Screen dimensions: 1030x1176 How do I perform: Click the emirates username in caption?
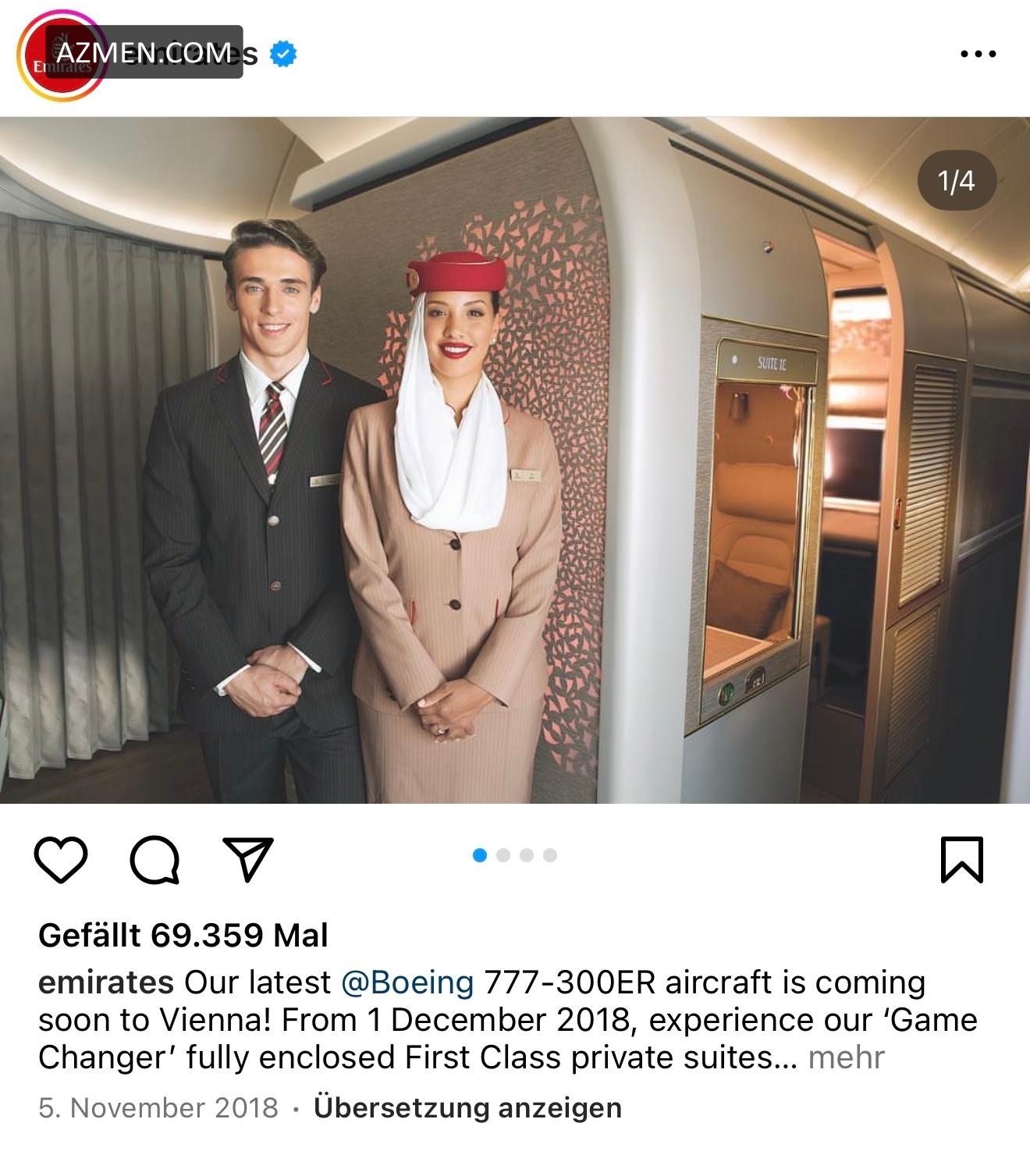point(106,982)
